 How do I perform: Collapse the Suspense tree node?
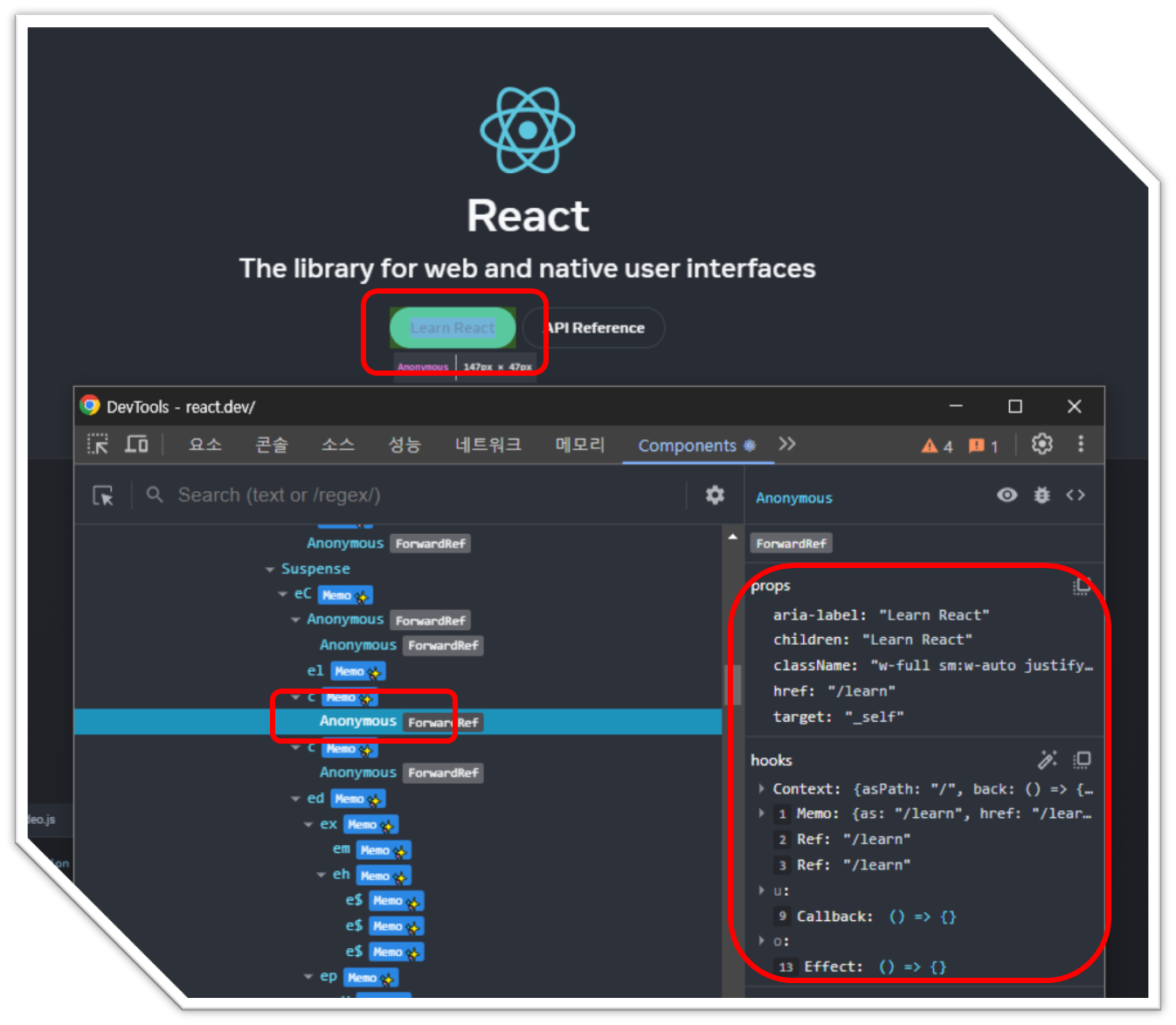270,570
